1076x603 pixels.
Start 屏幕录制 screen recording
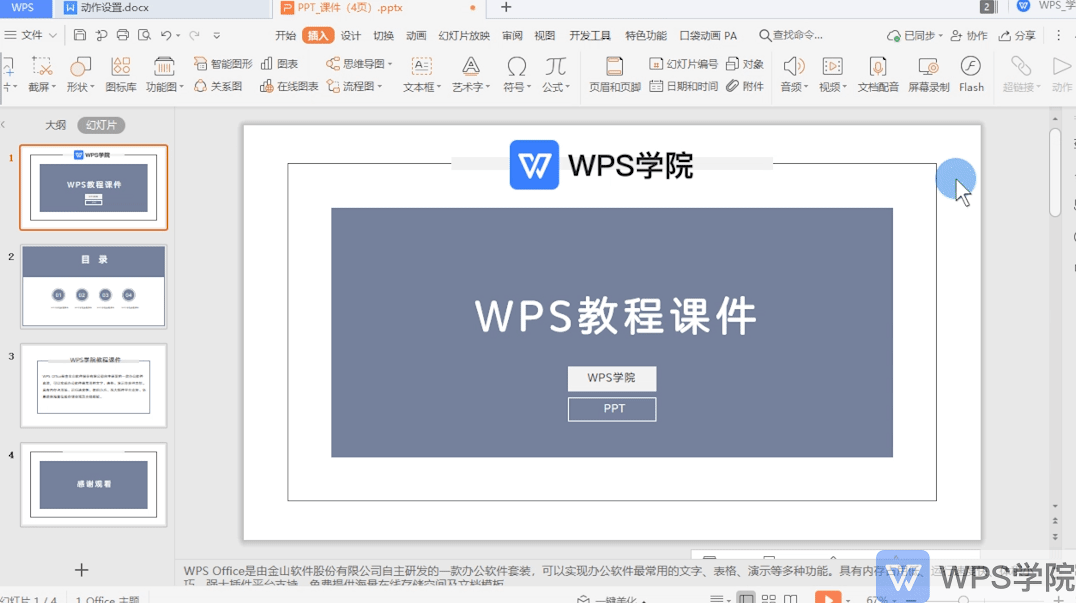(x=928, y=74)
